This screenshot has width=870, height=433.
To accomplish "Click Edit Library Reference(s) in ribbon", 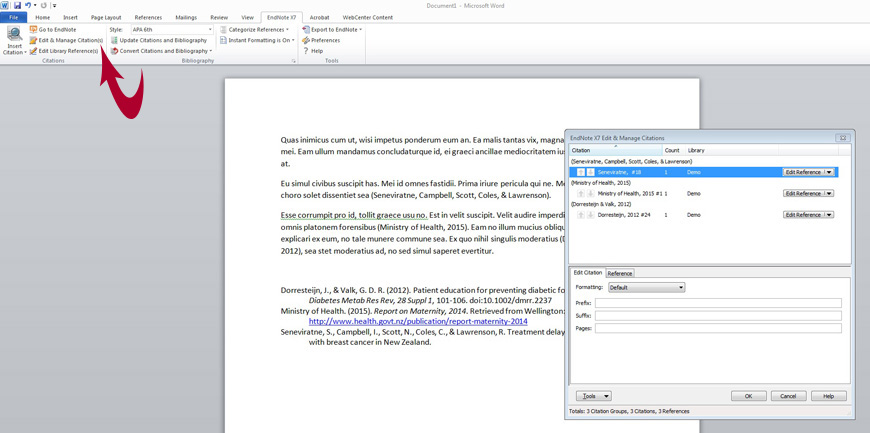I will click(x=64, y=51).
